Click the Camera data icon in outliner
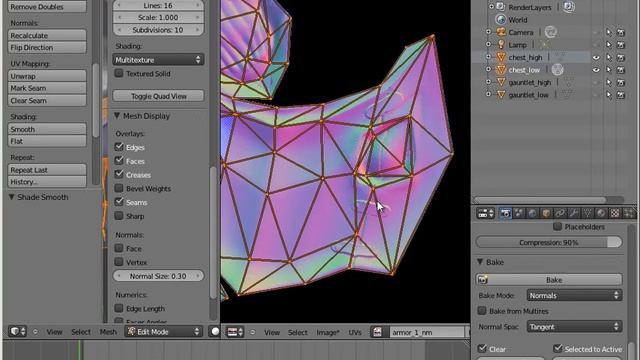This screenshot has height=360, width=640. [x=551, y=32]
